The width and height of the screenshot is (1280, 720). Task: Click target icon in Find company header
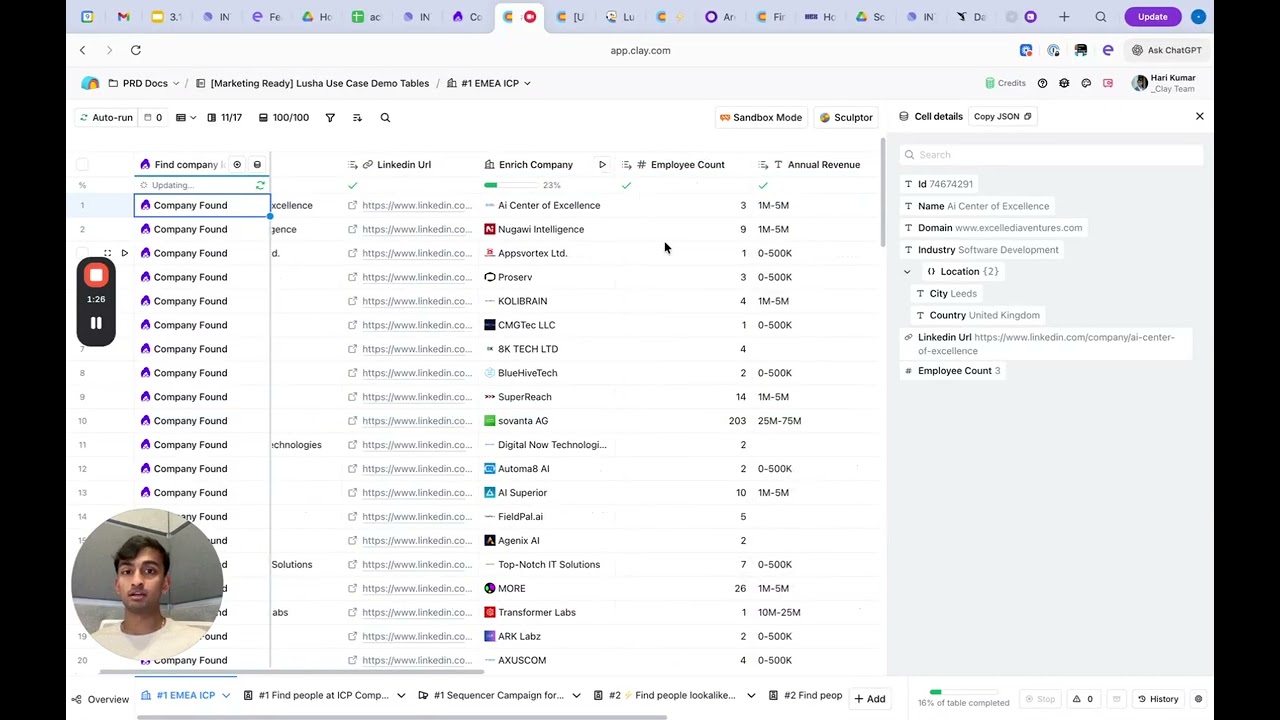(237, 164)
